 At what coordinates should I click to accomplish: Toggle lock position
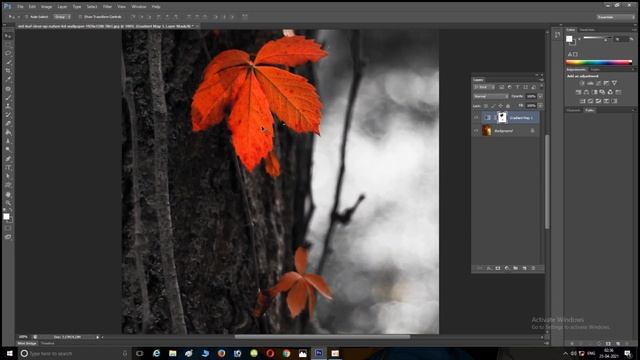pos(500,106)
